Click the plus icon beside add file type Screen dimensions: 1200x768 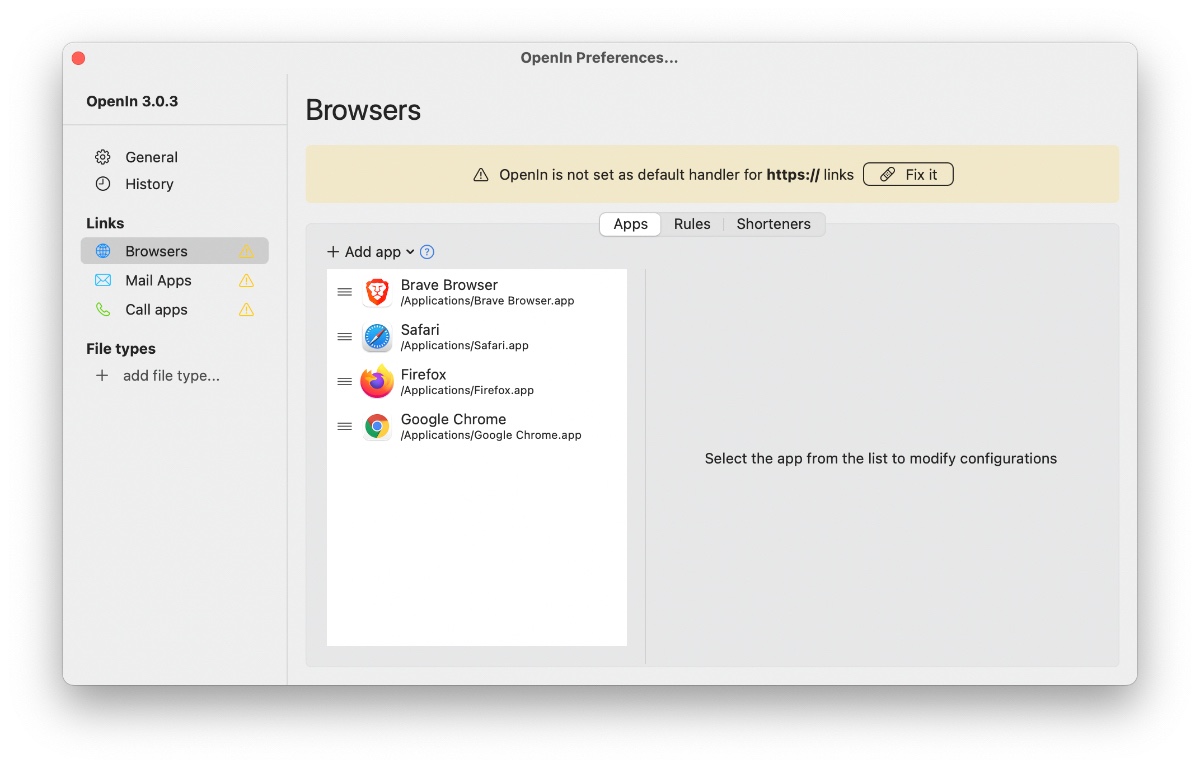point(102,376)
